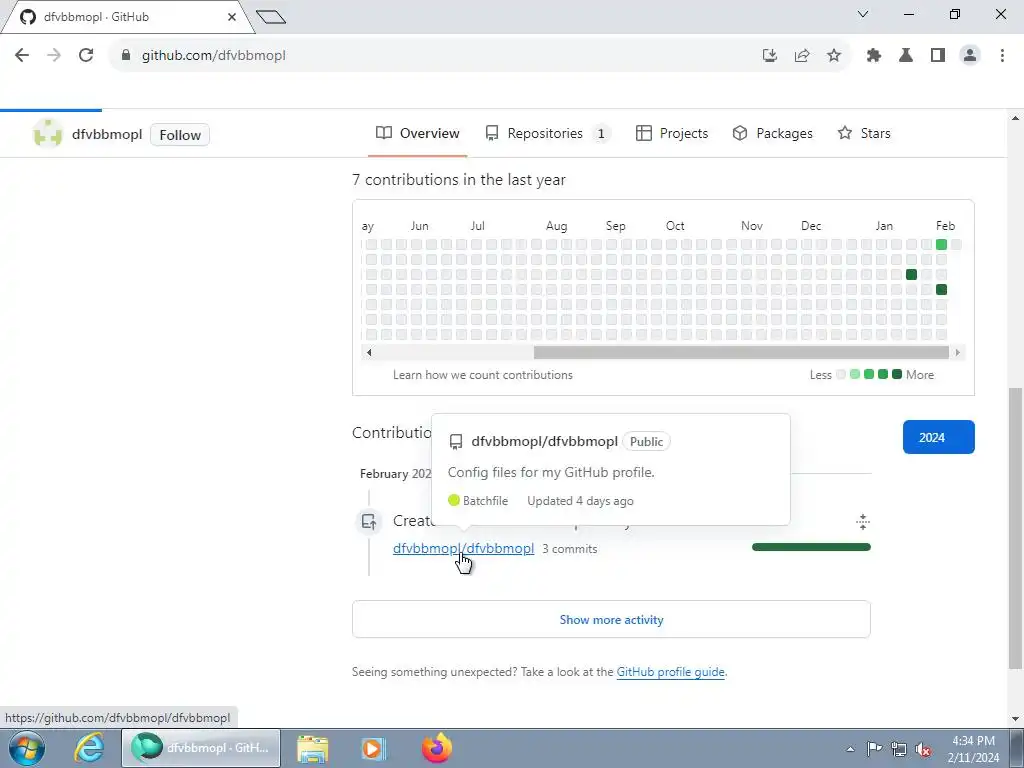Share this page icon
This screenshot has width=1024, height=768.
pos(802,56)
